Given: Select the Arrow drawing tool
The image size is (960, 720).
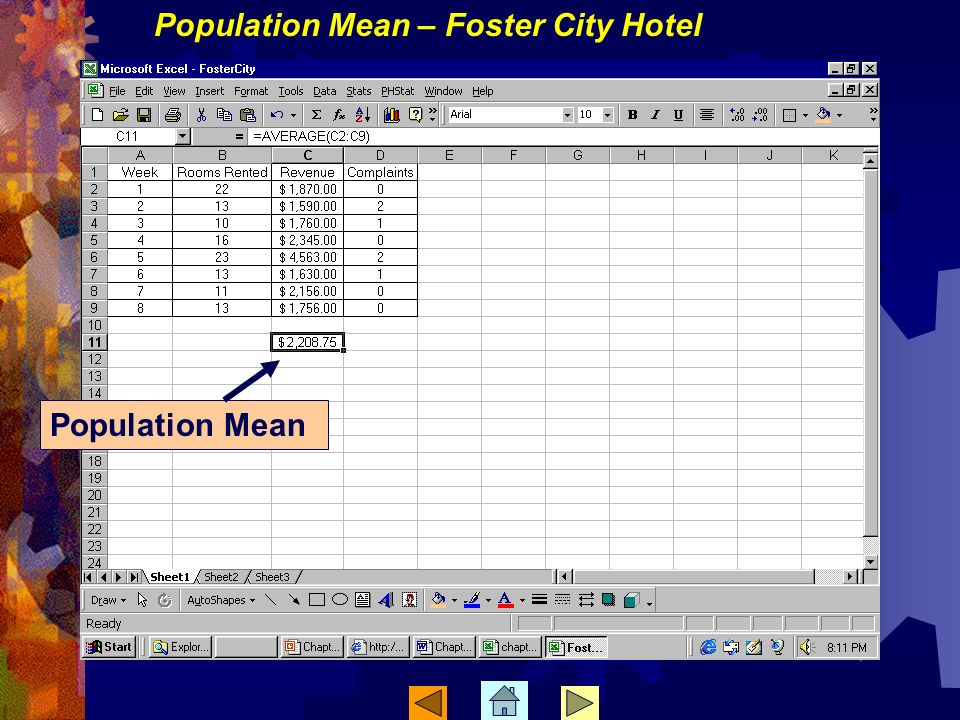Looking at the screenshot, I should [x=294, y=600].
